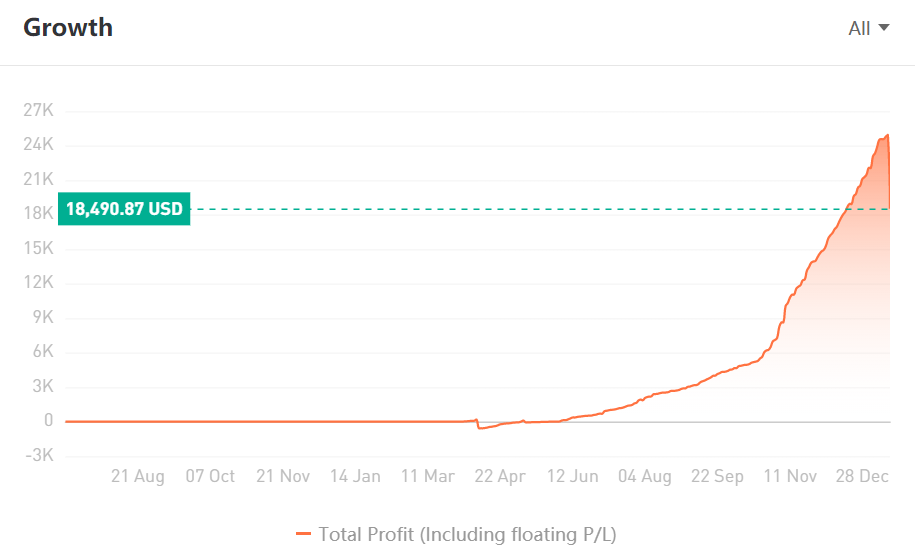The height and width of the screenshot is (554, 915).
Task: Click the orange legend line marker
Action: [304, 534]
